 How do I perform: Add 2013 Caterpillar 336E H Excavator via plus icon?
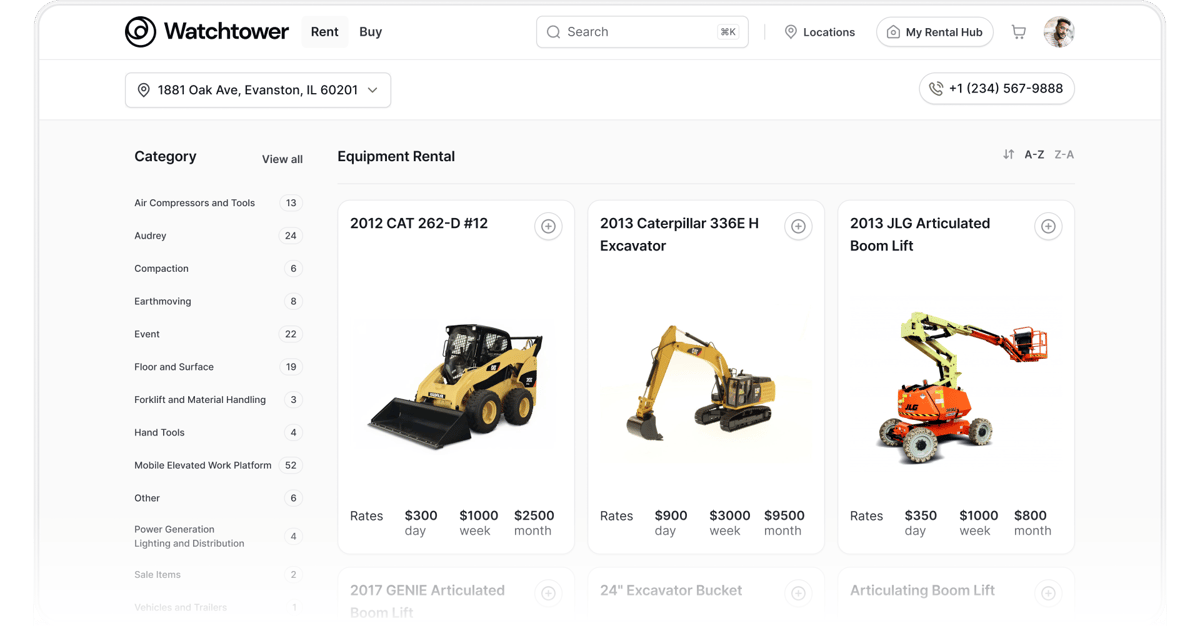(x=798, y=226)
